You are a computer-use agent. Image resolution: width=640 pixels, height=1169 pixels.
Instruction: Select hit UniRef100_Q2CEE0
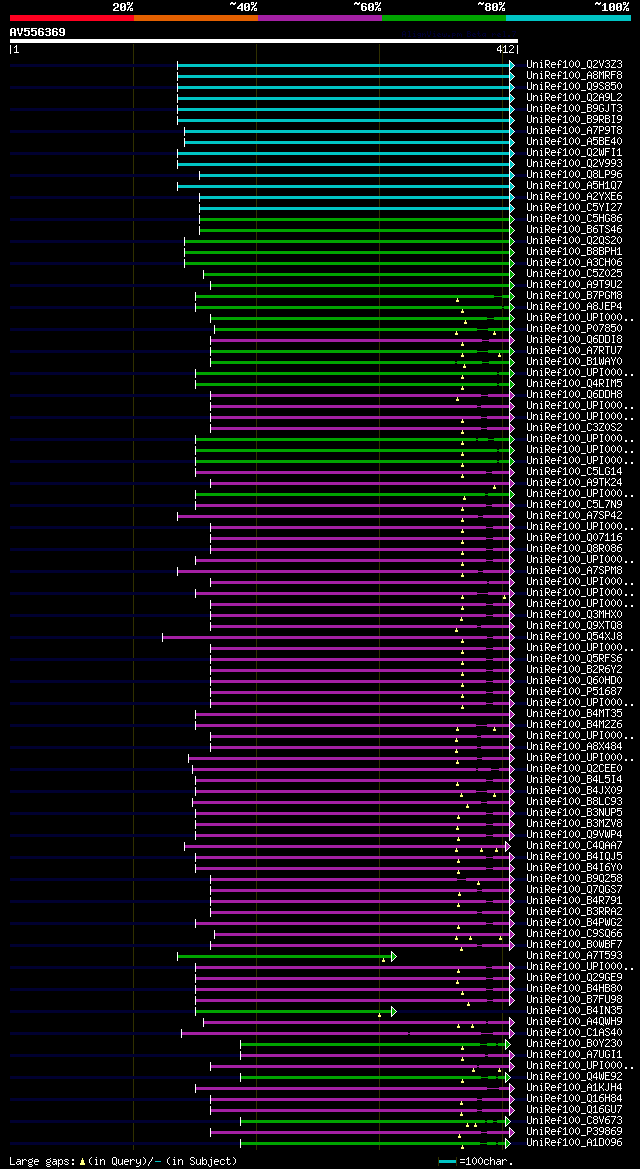tap(574, 769)
